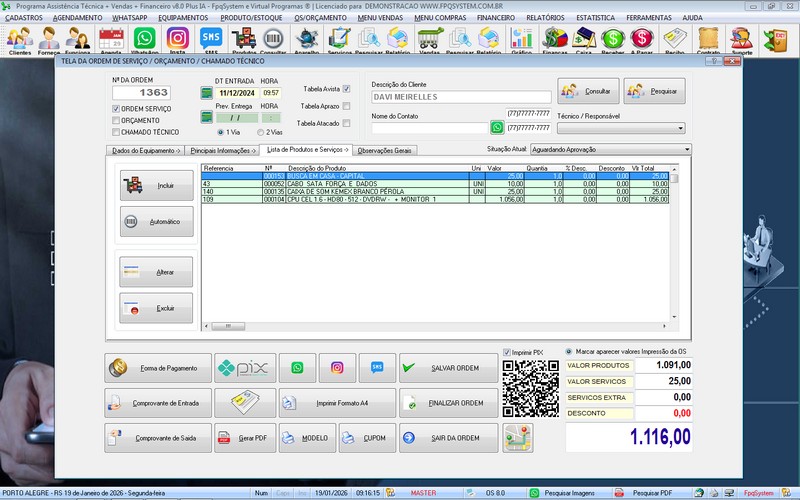Open the A Pagar red dollar icon

tap(642, 40)
